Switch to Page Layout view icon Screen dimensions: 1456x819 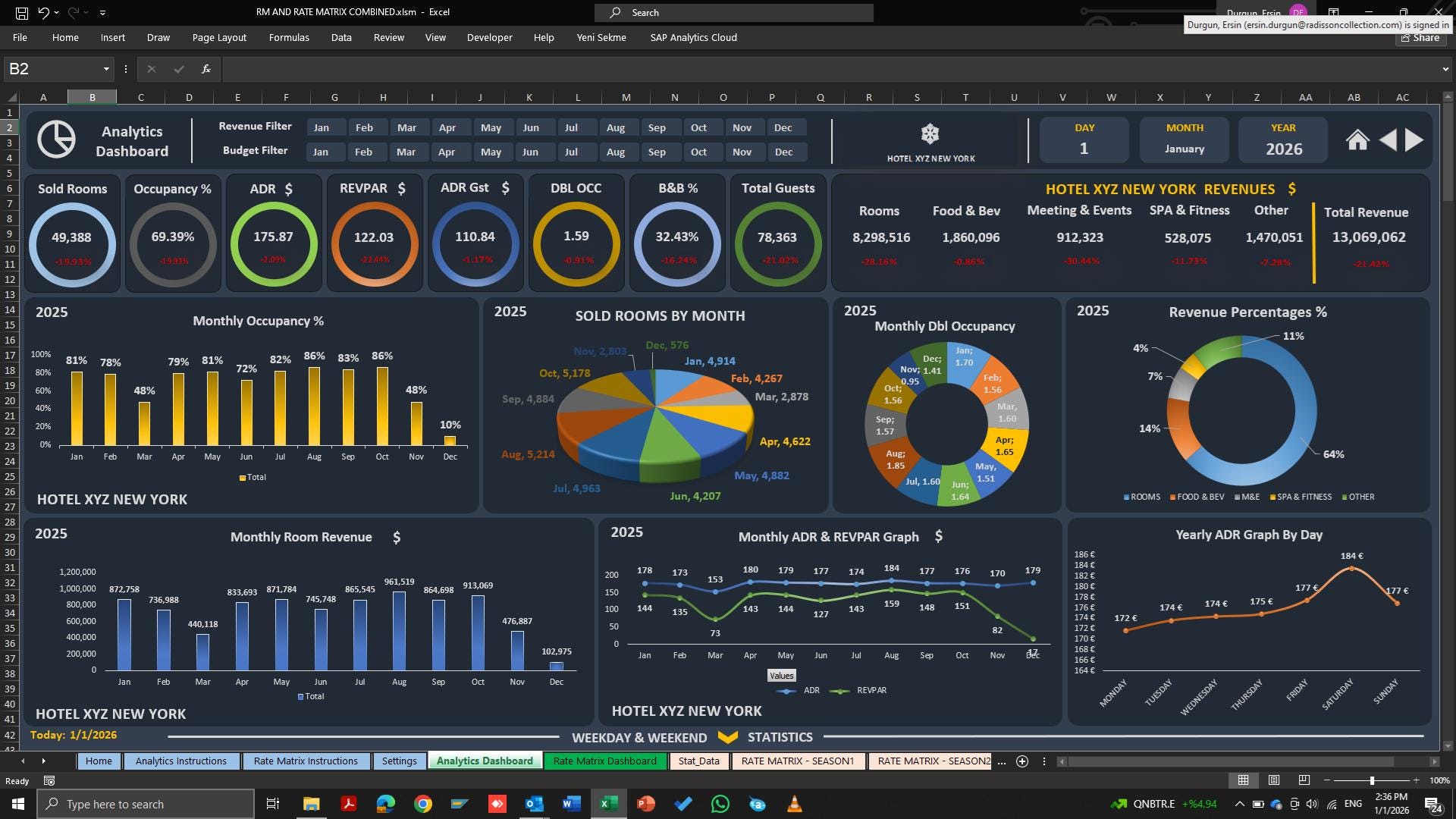click(x=1274, y=780)
